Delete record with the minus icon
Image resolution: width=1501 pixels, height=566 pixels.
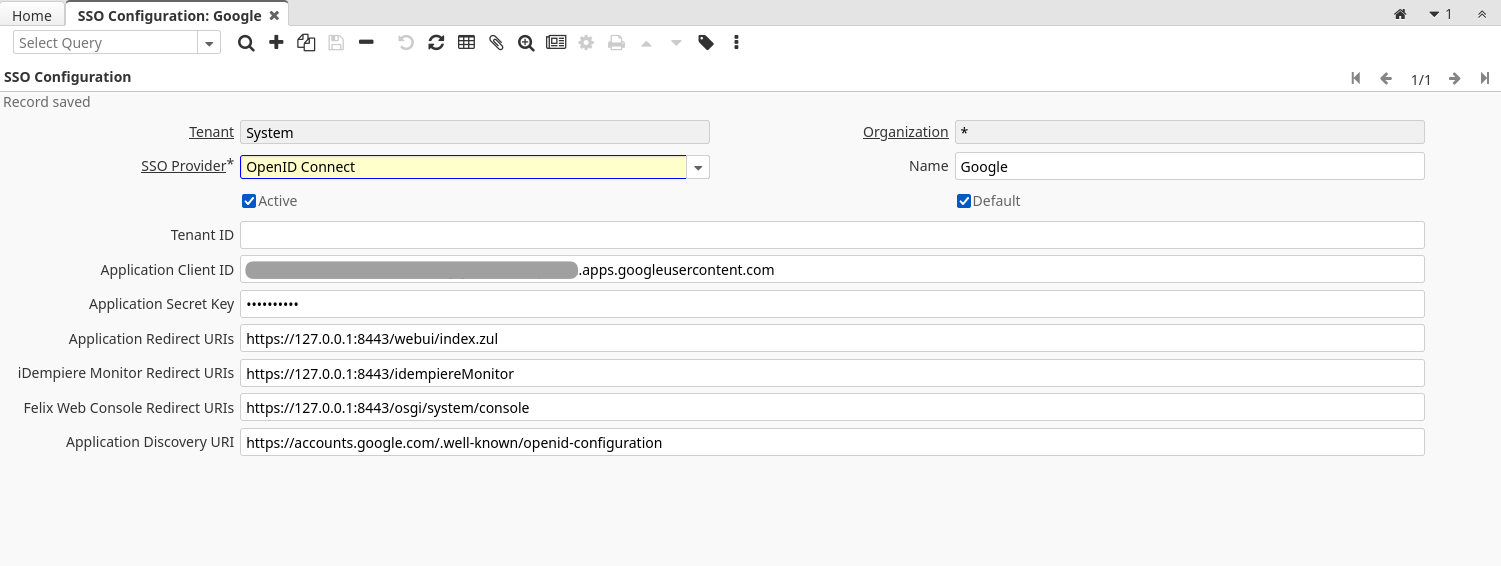click(x=366, y=43)
